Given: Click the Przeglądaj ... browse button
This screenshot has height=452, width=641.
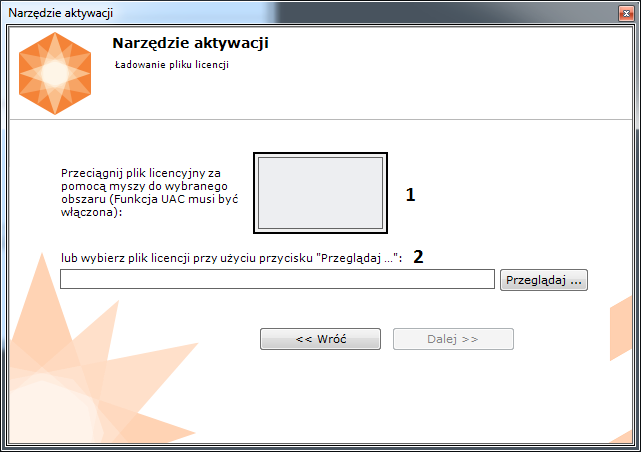Looking at the screenshot, I should pos(544,280).
